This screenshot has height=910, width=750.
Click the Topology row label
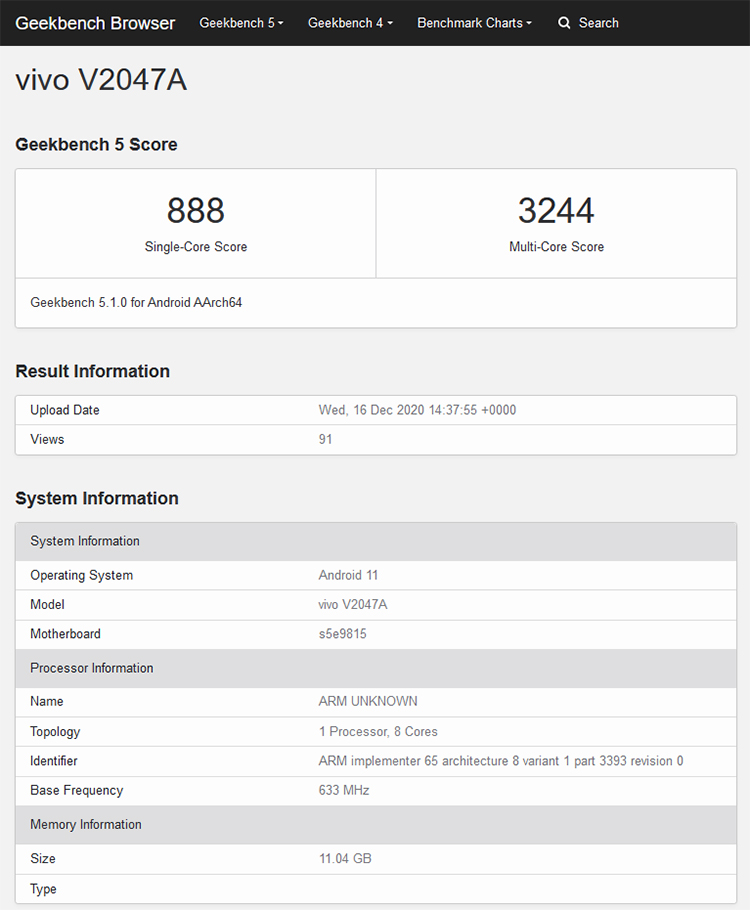coord(55,731)
